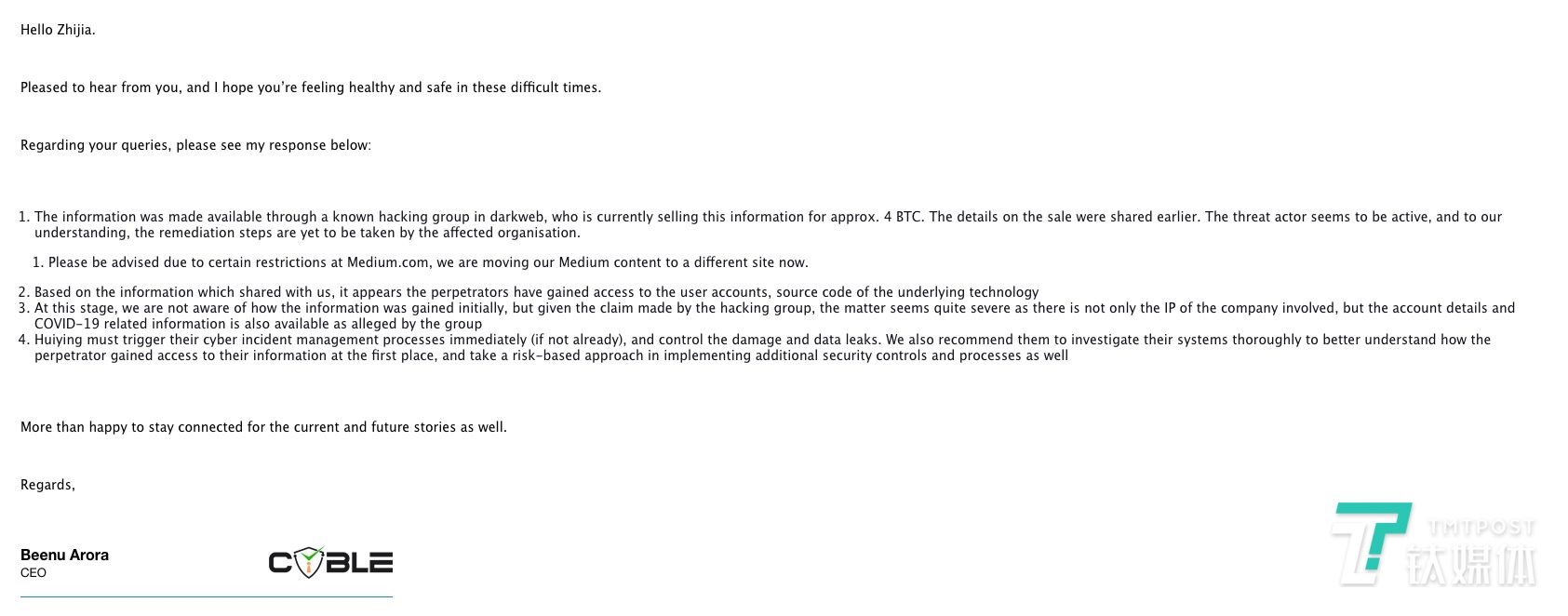This screenshot has height=616, width=1568.
Task: Select the sender name Beenu Arora
Action: [x=64, y=555]
